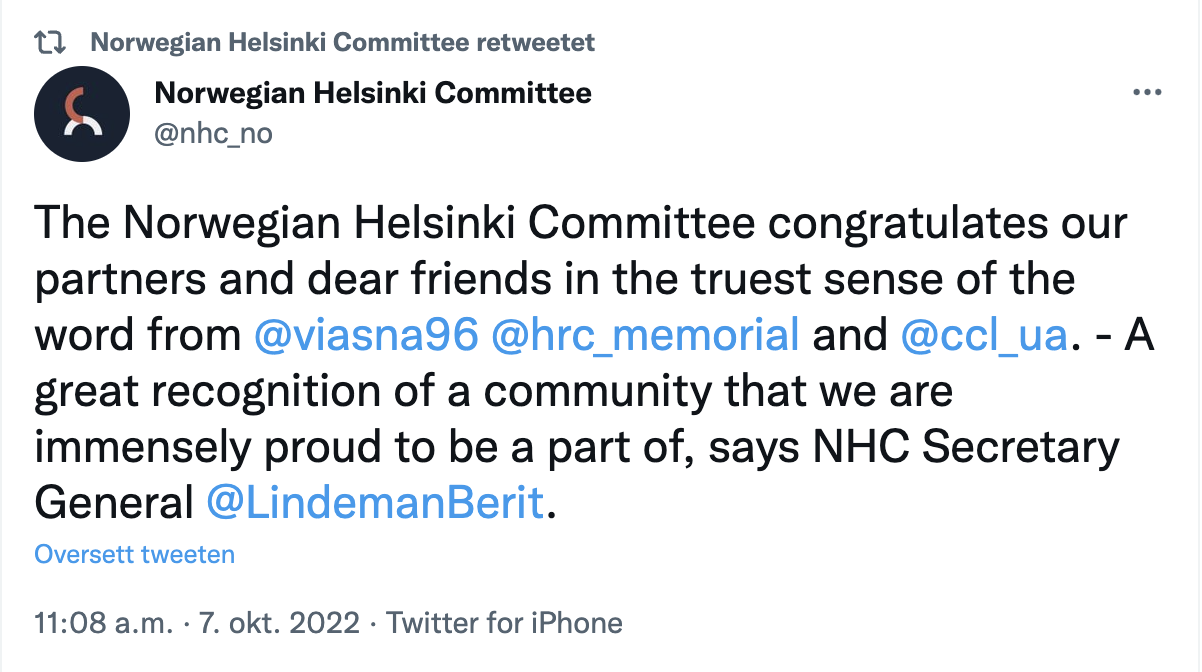
Task: Open the Norwegian Helsinki Committee display name
Action: [373, 94]
